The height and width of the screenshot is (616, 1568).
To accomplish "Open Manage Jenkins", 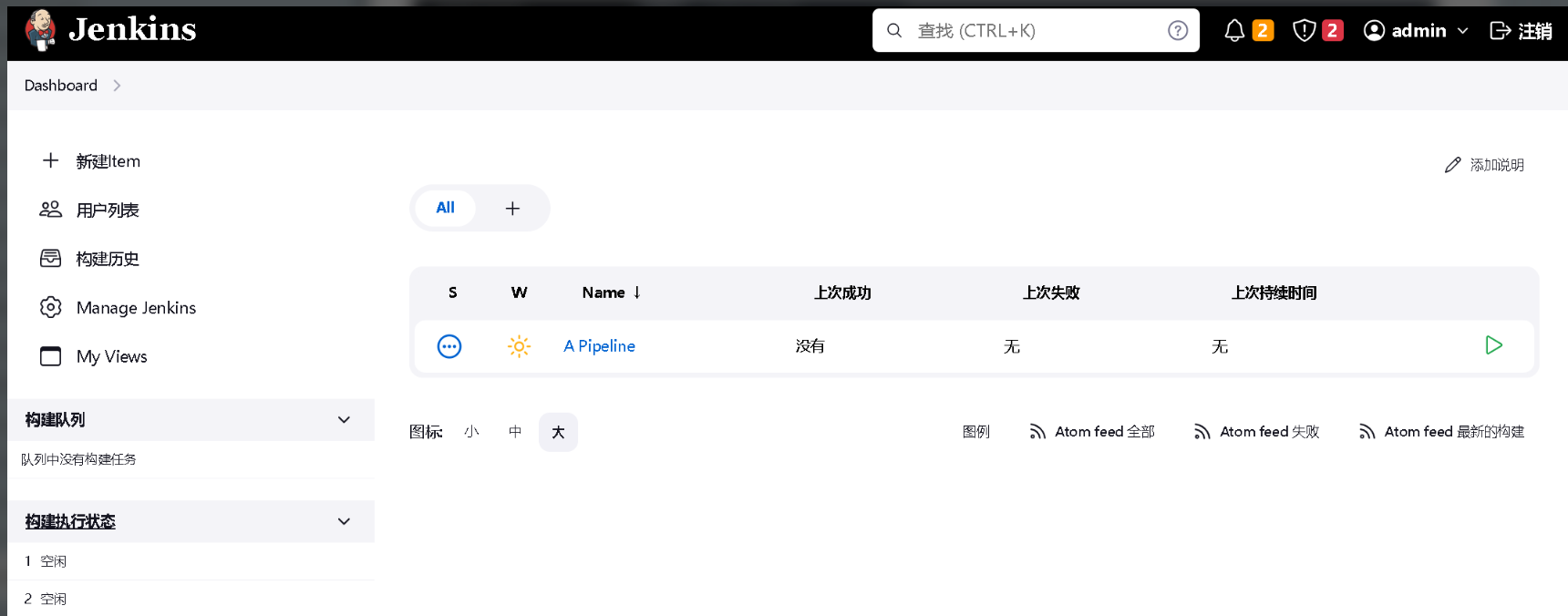I will click(x=136, y=308).
